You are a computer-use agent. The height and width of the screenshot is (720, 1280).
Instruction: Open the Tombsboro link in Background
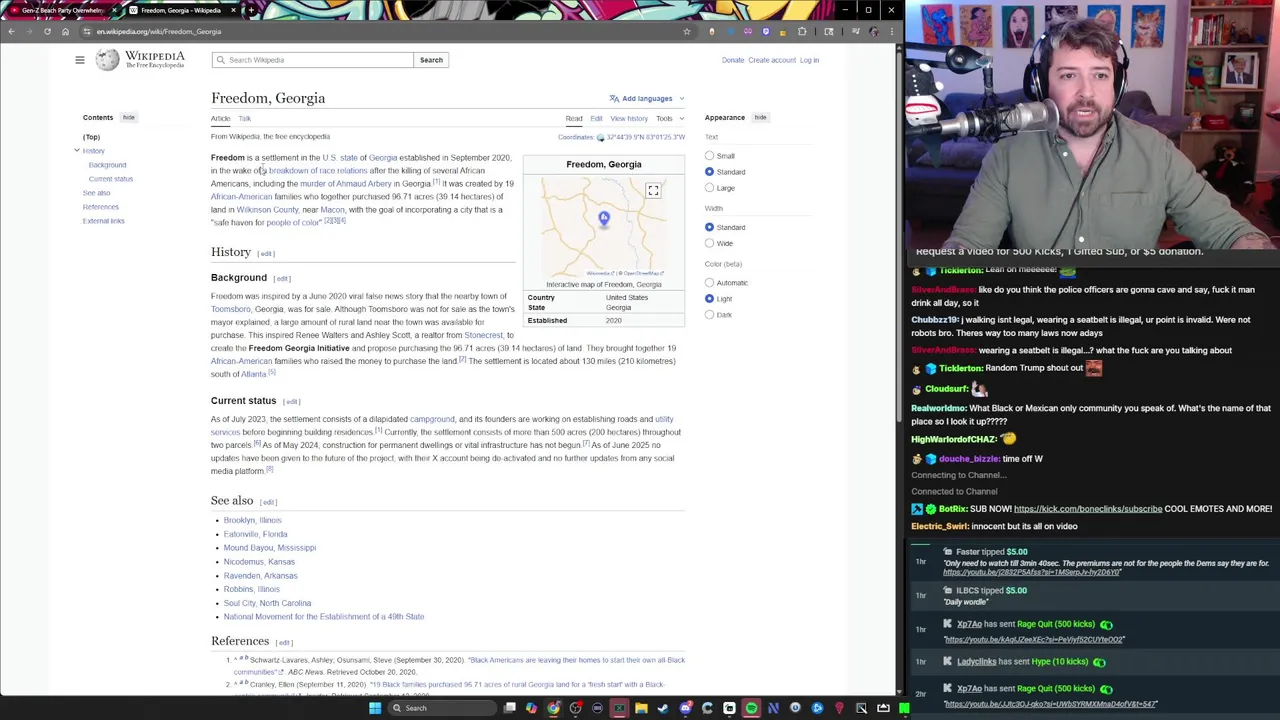coord(230,309)
